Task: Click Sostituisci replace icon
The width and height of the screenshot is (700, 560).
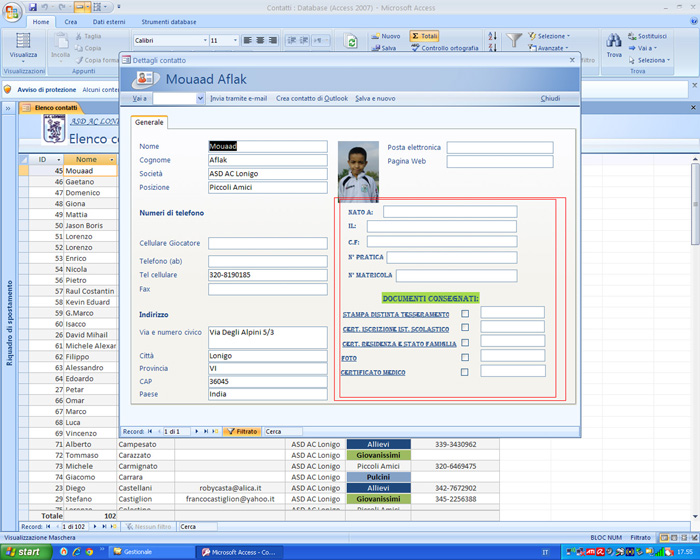Action: point(632,36)
